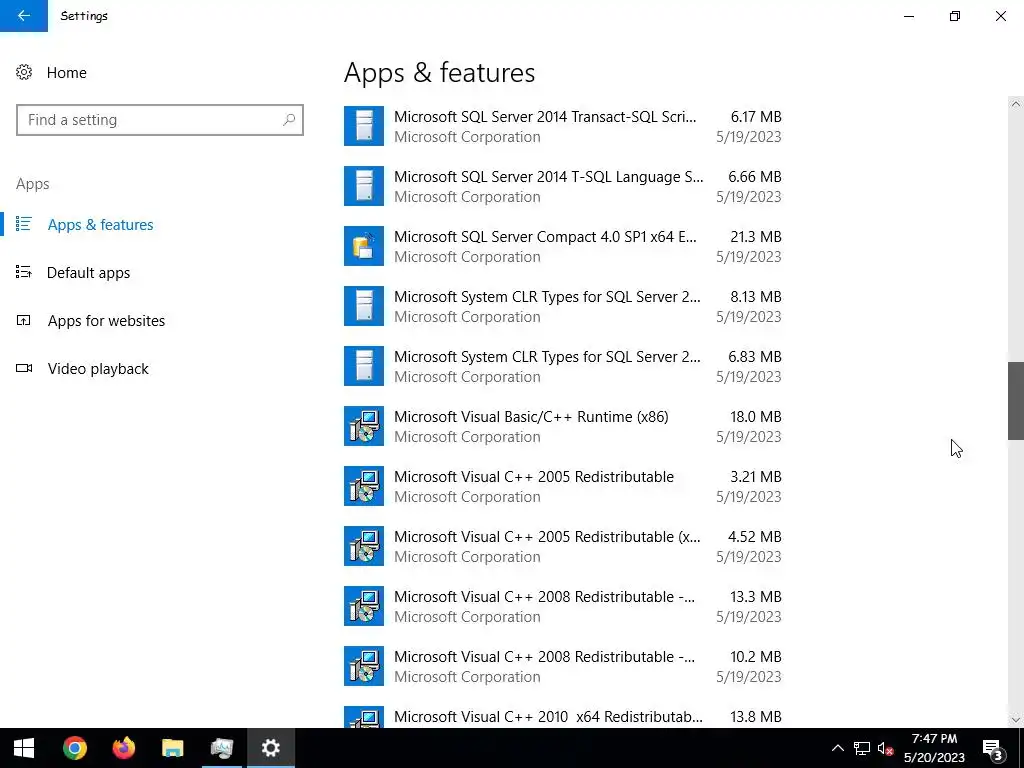Click the scrollbar down arrow
The width and height of the screenshot is (1024, 768).
pos(1016,720)
